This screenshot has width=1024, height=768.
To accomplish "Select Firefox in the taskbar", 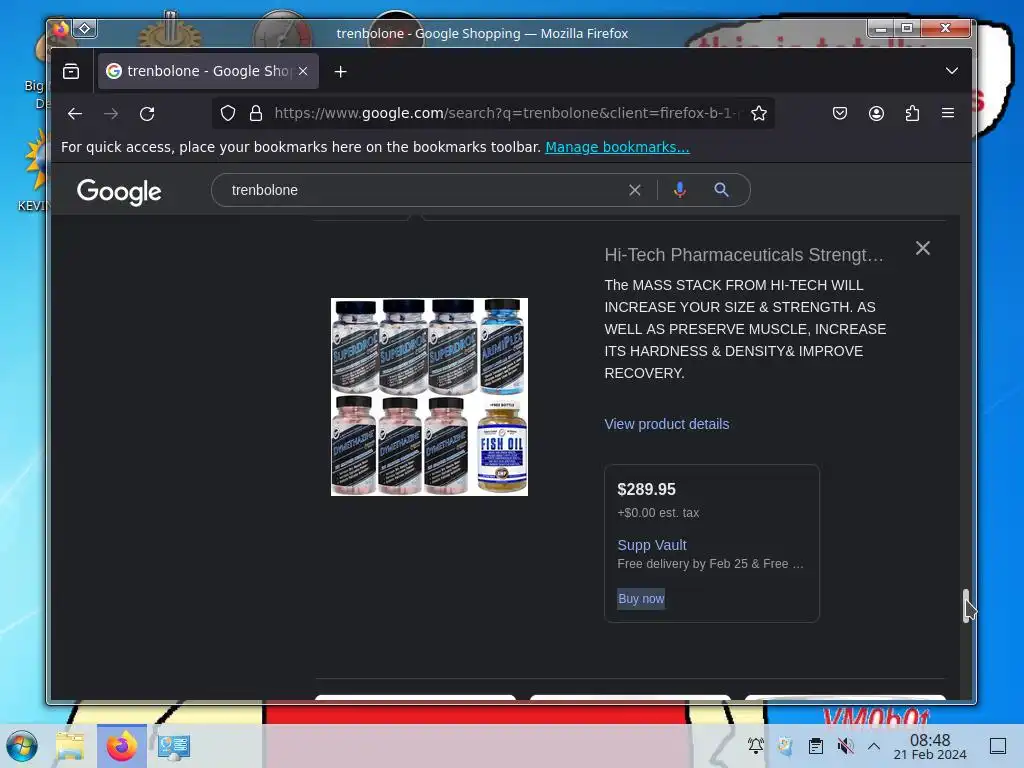I will coord(121,746).
